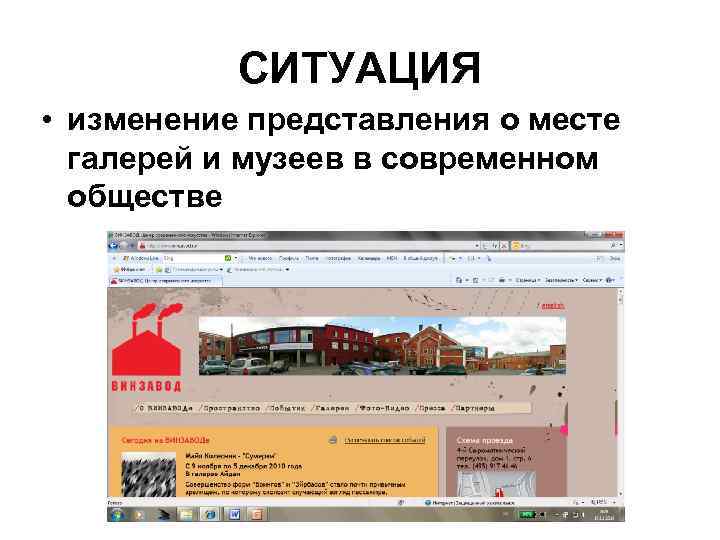Open the О ВИНЗАВОДе menu item
The image size is (720, 540).
[x=164, y=408]
